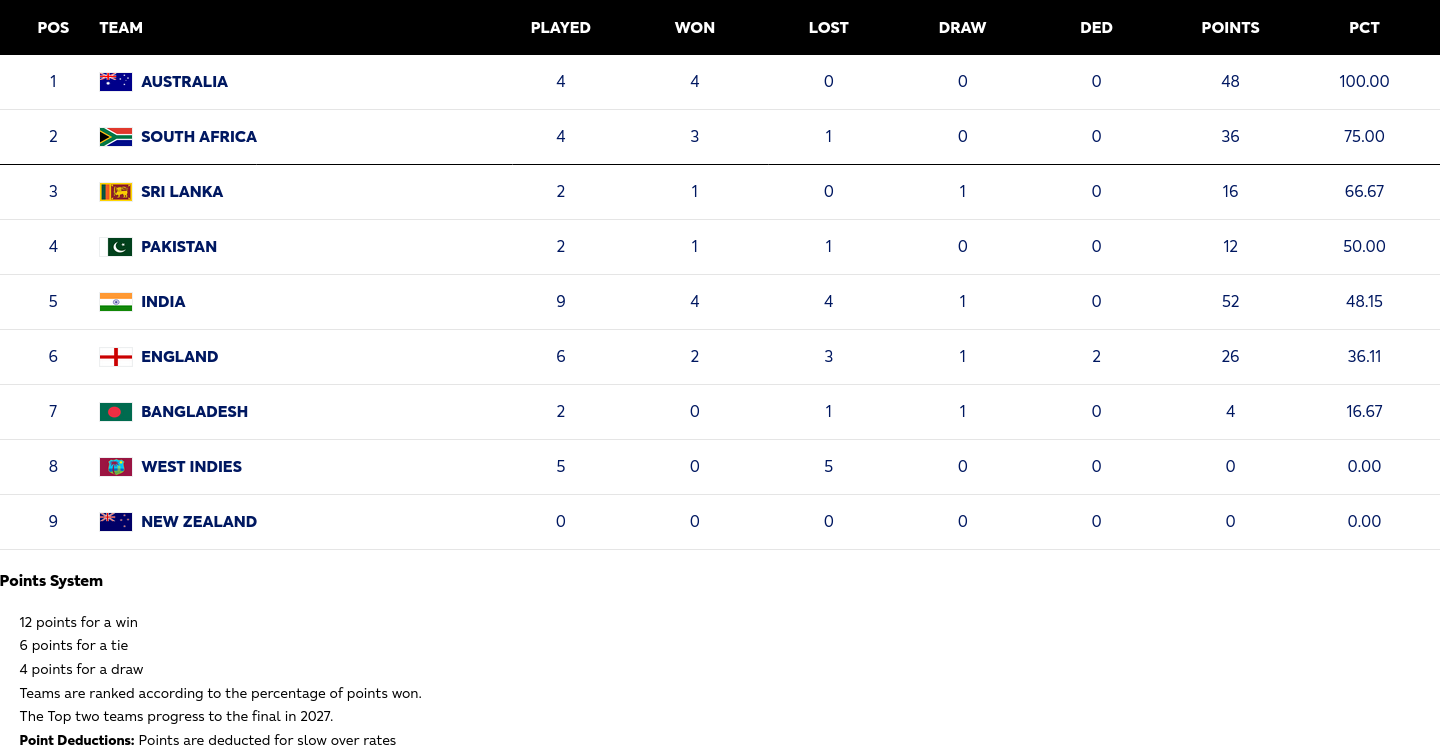Click the New Zealand flag icon
This screenshot has width=1440, height=753.
click(x=116, y=522)
